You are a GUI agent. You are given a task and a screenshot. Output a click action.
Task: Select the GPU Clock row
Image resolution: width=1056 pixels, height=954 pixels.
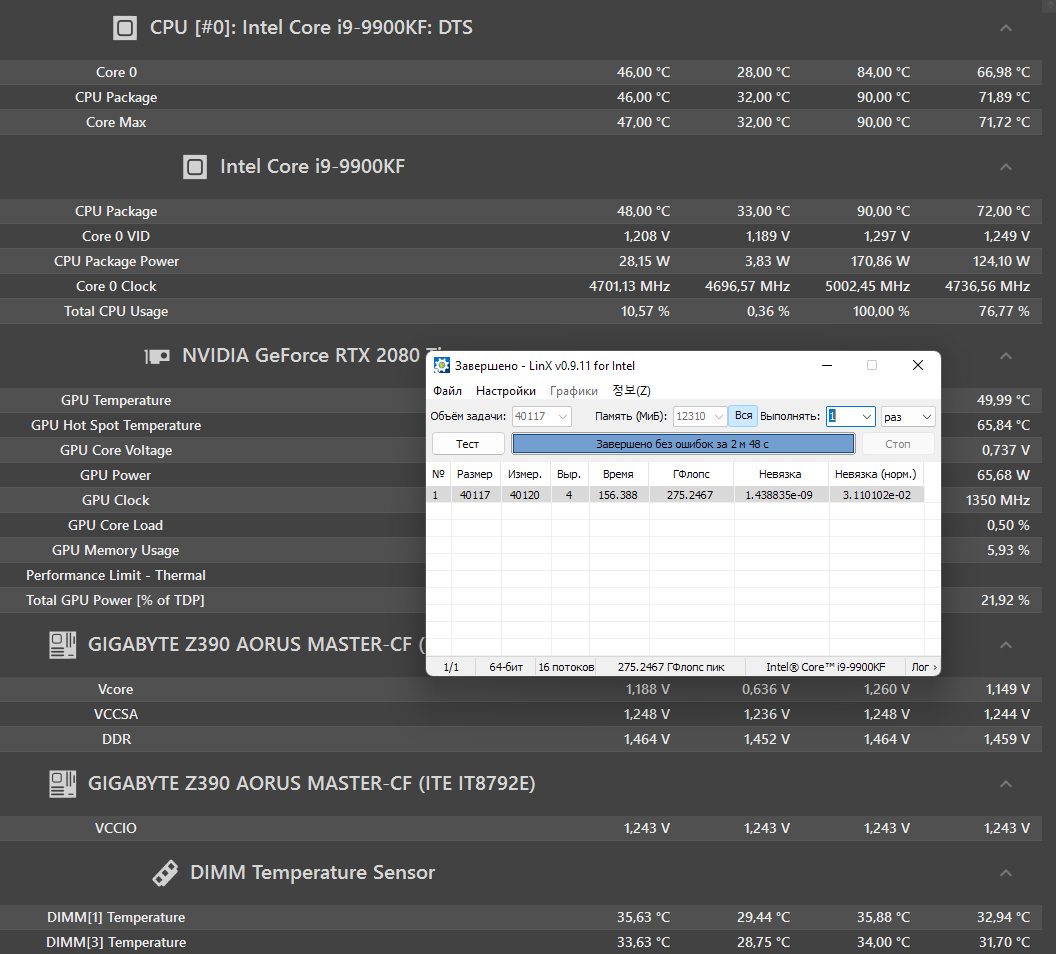point(213,501)
